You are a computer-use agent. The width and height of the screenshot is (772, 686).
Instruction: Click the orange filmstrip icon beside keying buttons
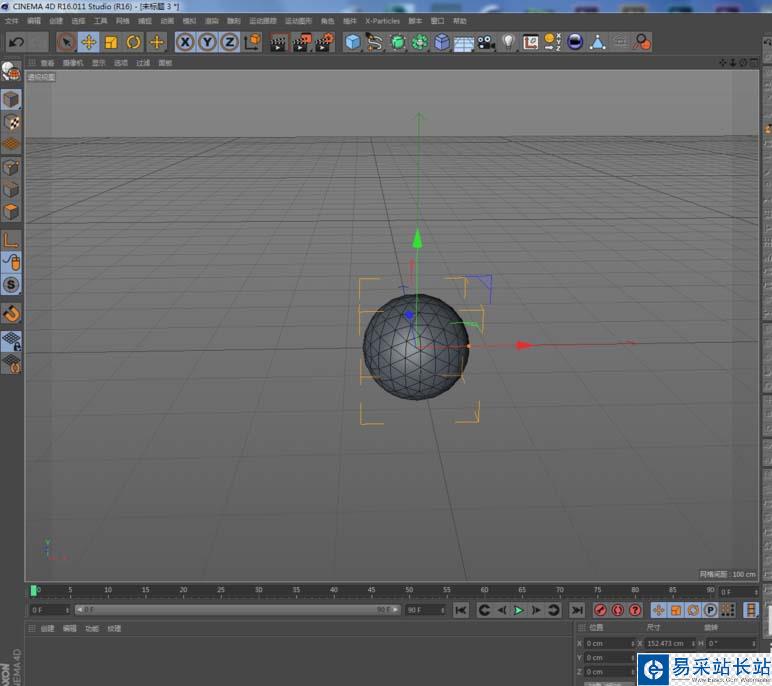point(751,610)
